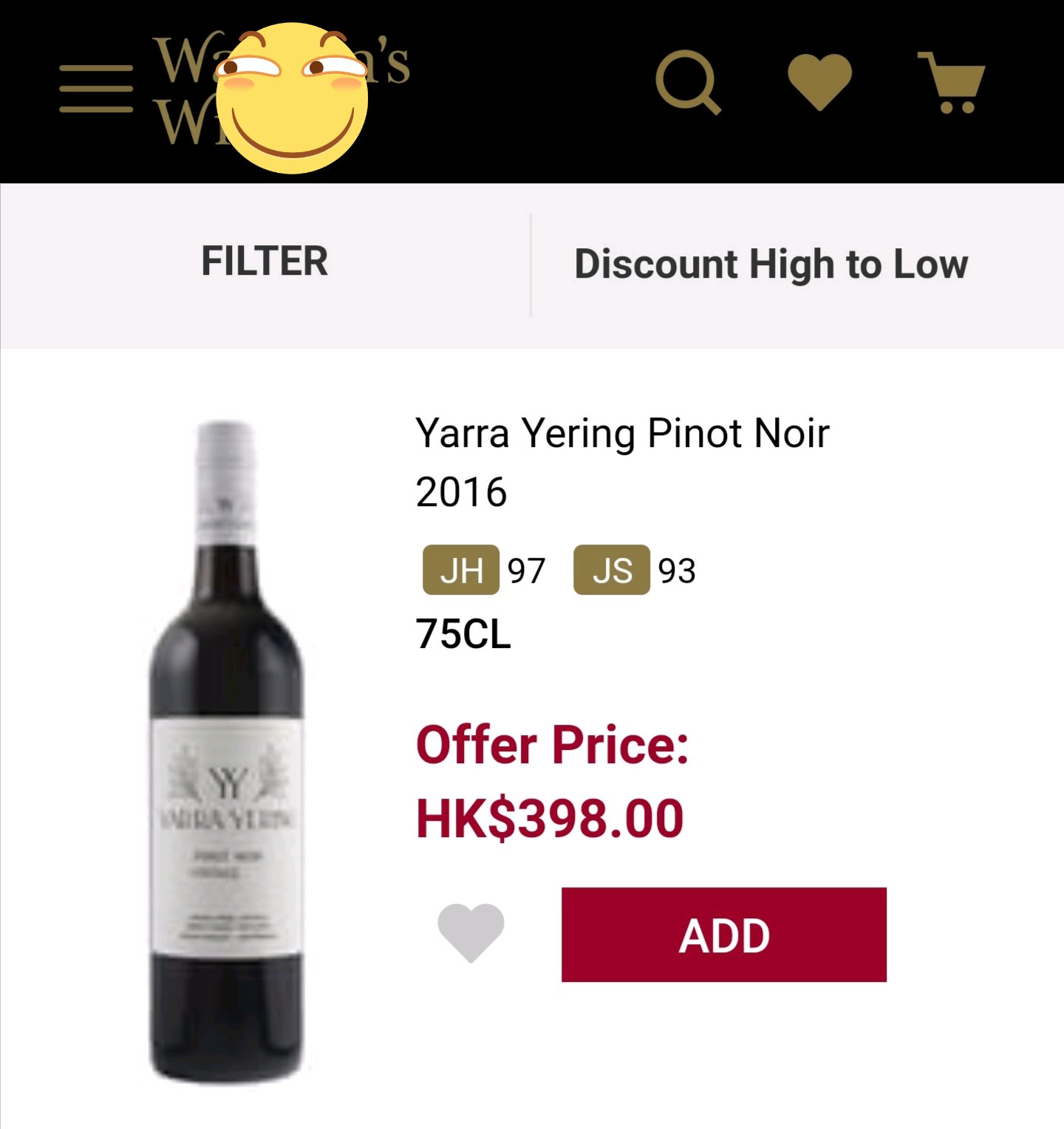Open the wishlist via gold heart icon

819,81
